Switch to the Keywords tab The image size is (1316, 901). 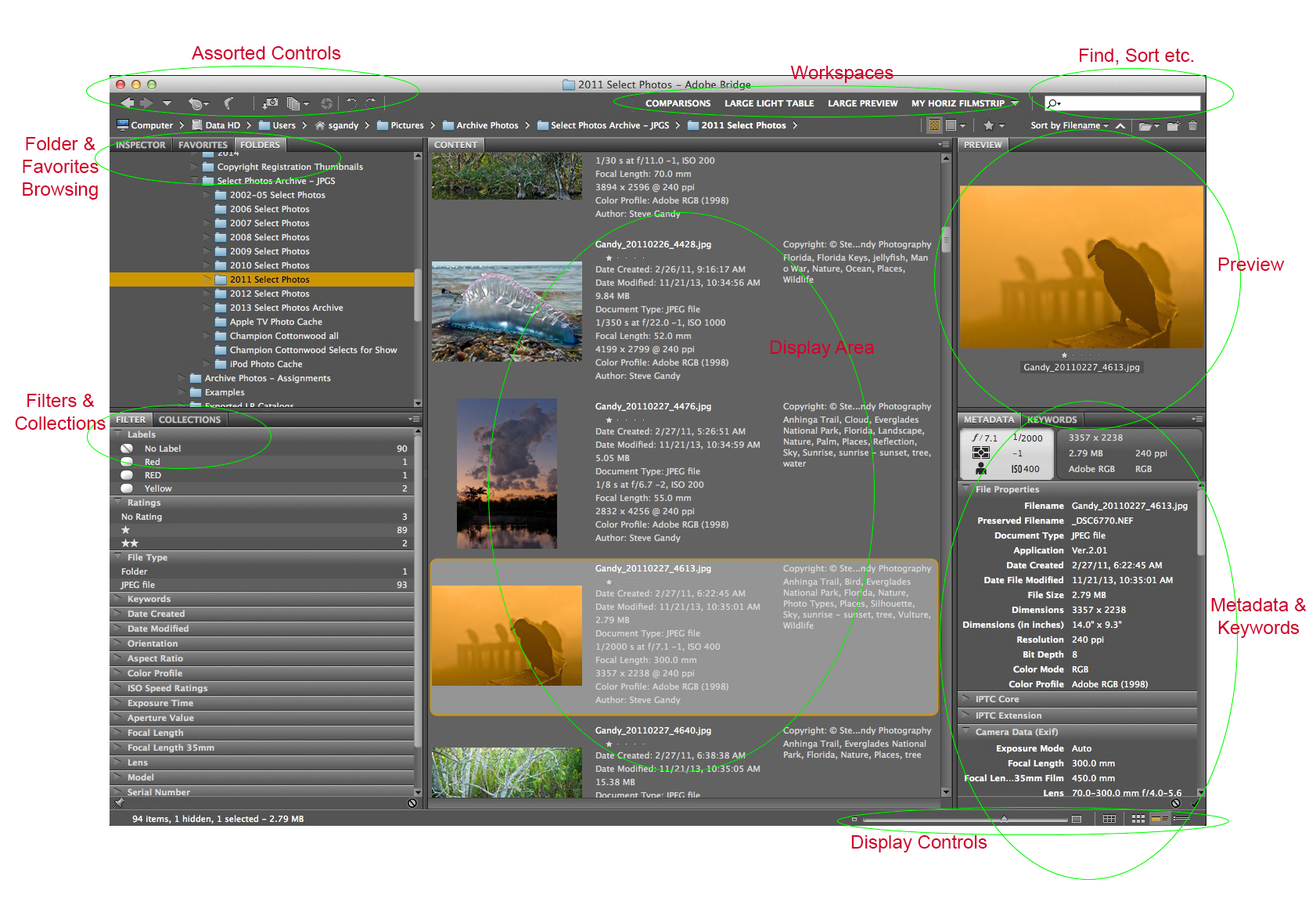(x=1052, y=420)
